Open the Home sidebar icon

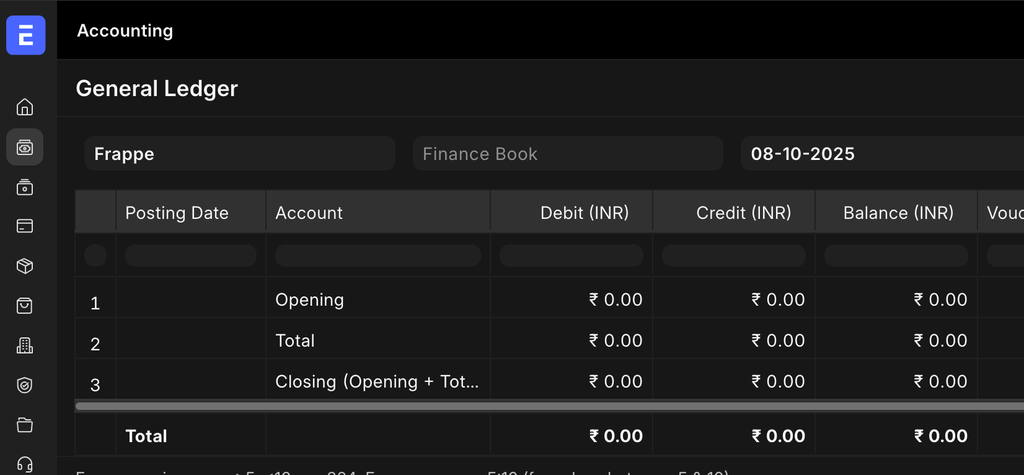point(25,107)
